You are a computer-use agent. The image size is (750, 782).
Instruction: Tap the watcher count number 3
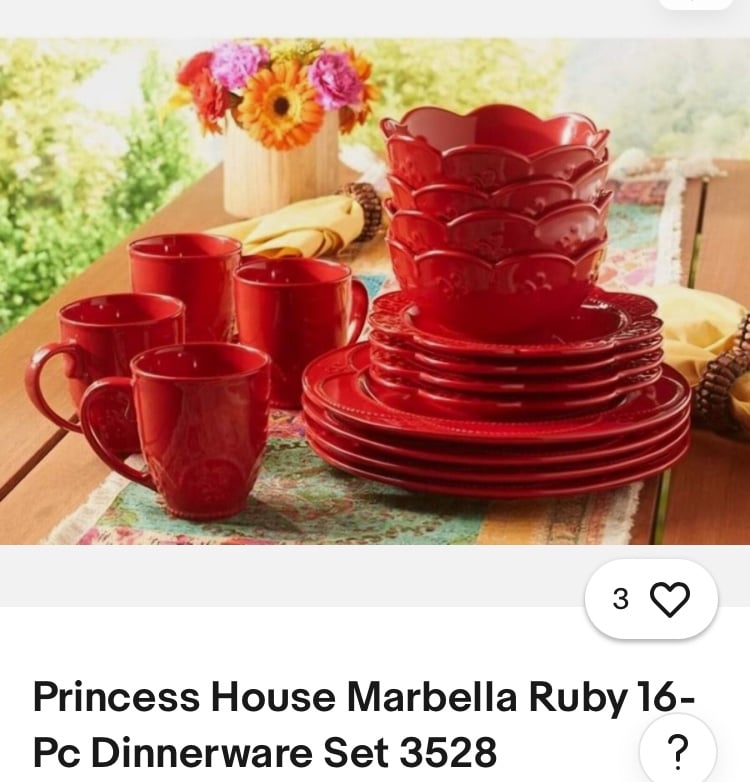point(620,599)
